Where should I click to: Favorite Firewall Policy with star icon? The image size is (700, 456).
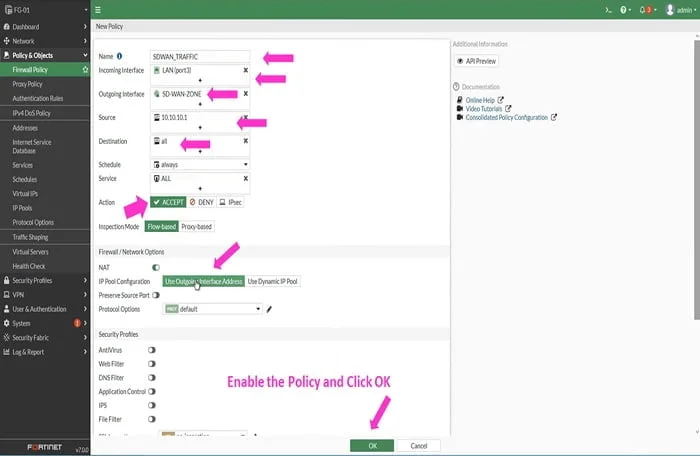point(85,70)
